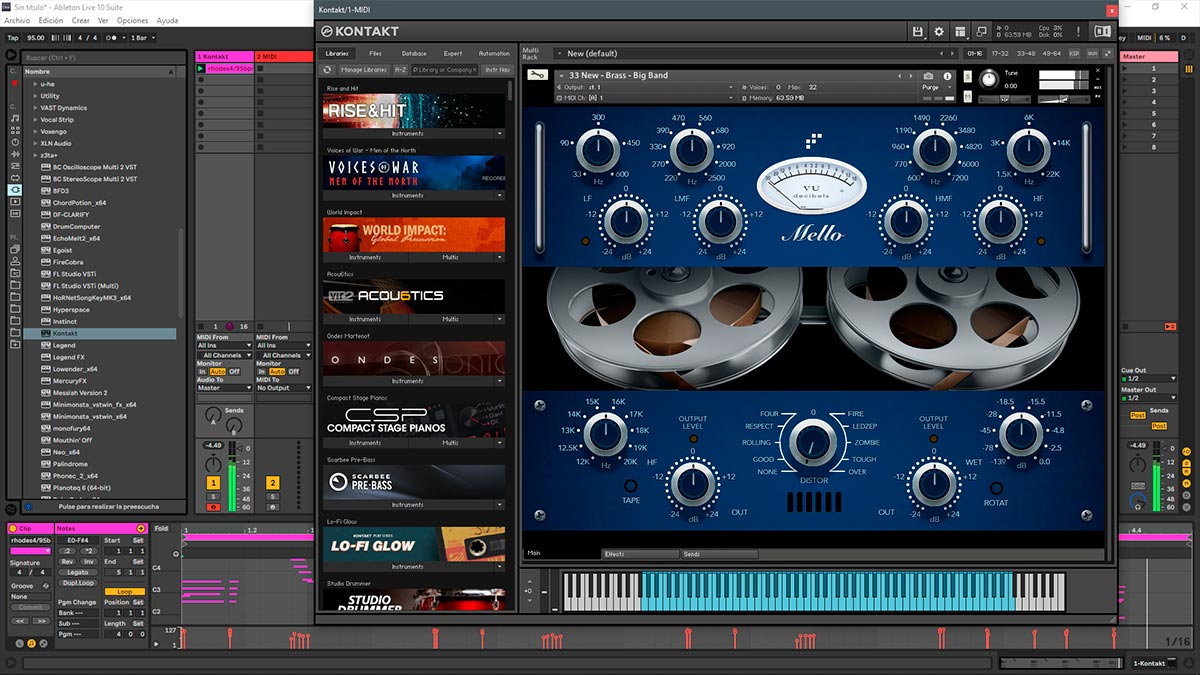Switch to Kontakt Files tab
Image resolution: width=1200 pixels, height=675 pixels.
(x=375, y=53)
